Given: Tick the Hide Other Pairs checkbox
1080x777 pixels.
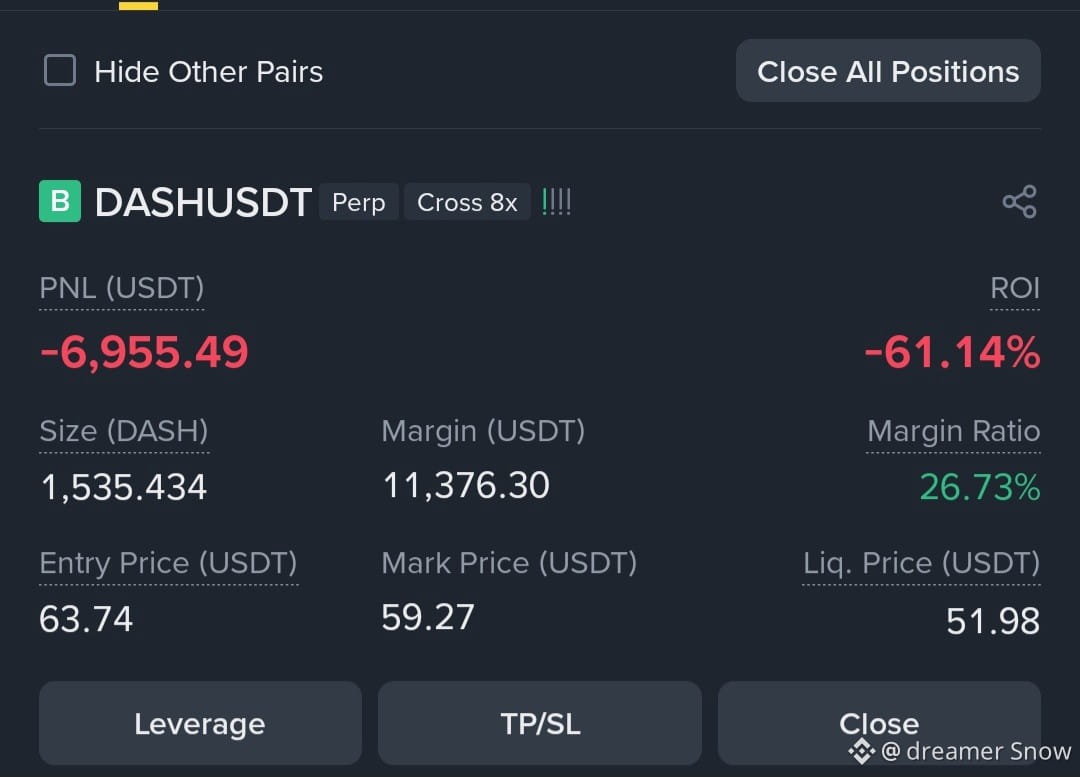Looking at the screenshot, I should [60, 70].
